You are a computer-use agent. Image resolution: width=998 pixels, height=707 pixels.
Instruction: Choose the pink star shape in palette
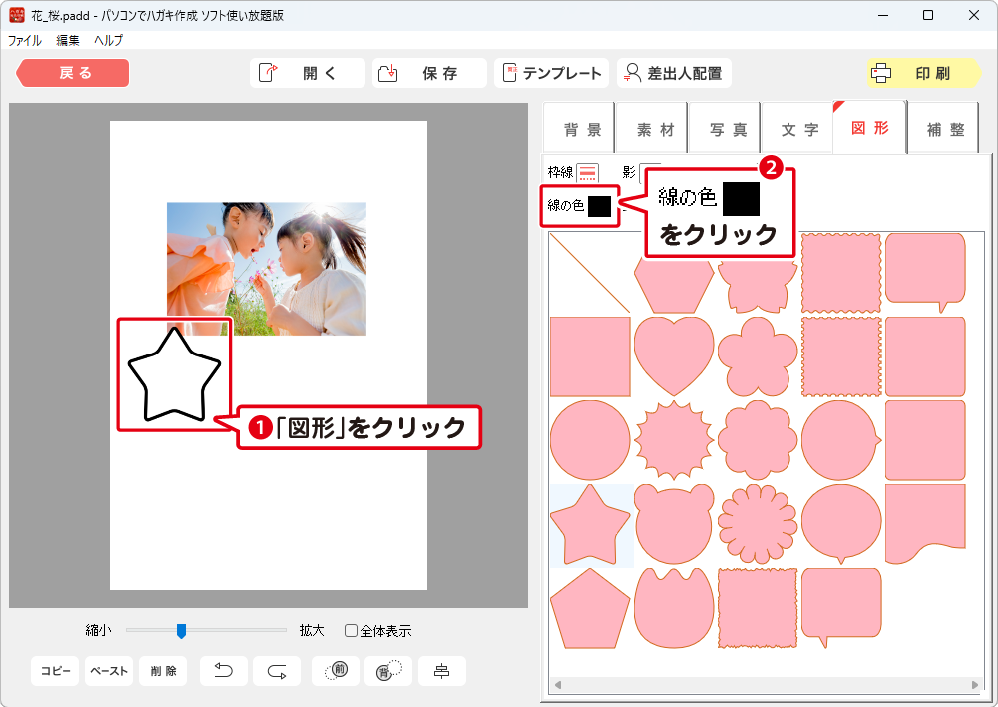(x=590, y=524)
